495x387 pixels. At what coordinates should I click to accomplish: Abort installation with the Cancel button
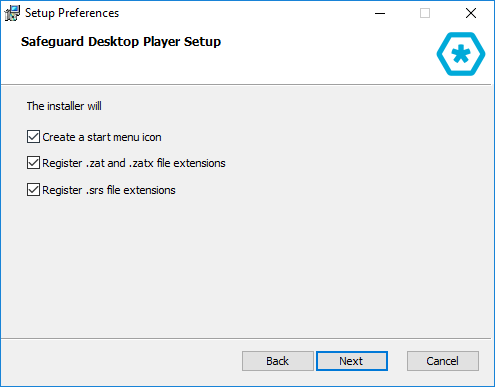pos(443,361)
